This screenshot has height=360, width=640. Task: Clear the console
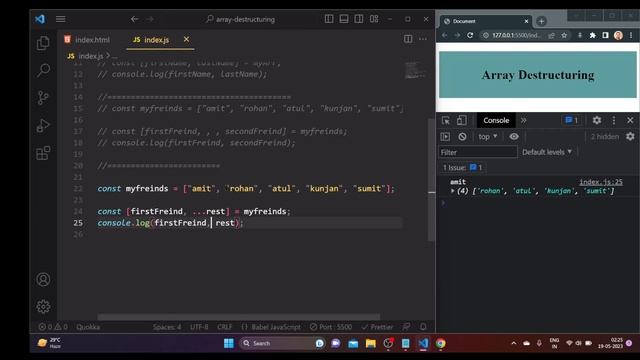(462, 137)
